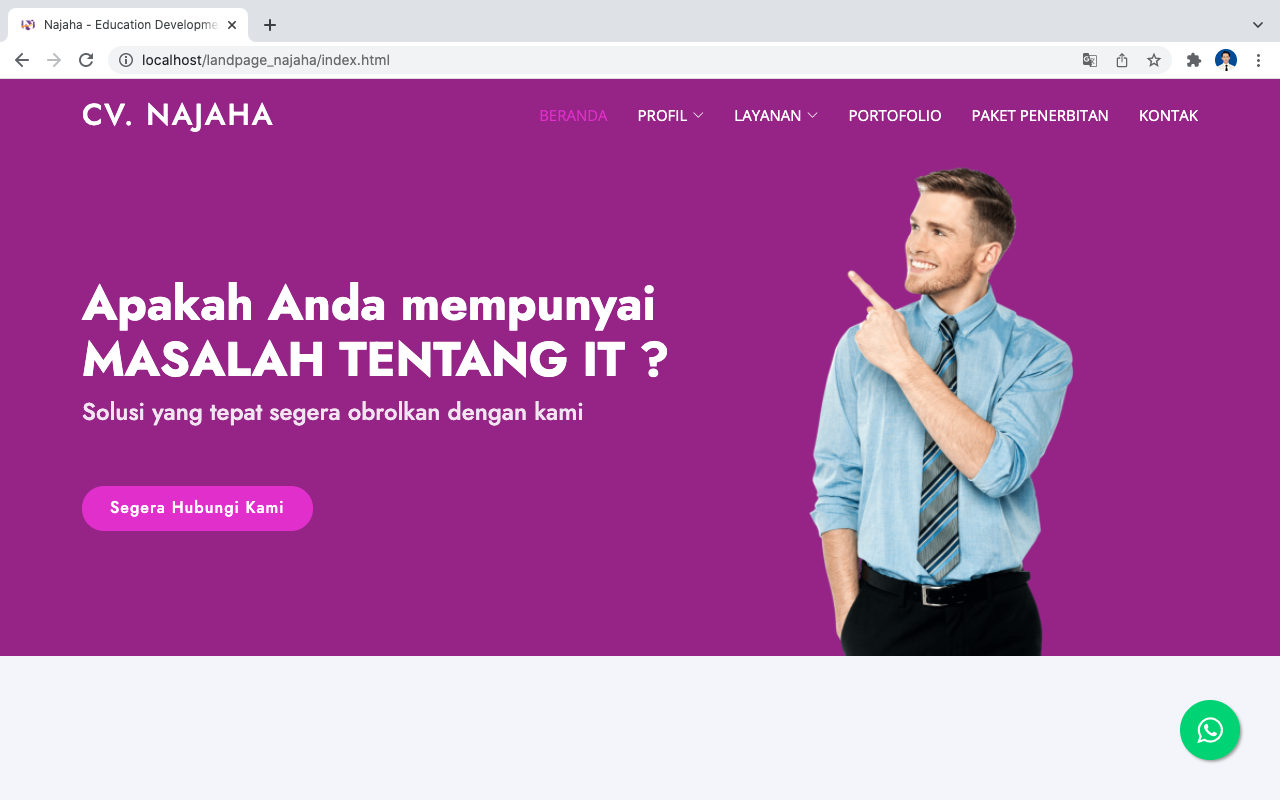The height and width of the screenshot is (800, 1280).
Task: Click the Segera Hubungi Kami button
Action: (197, 508)
